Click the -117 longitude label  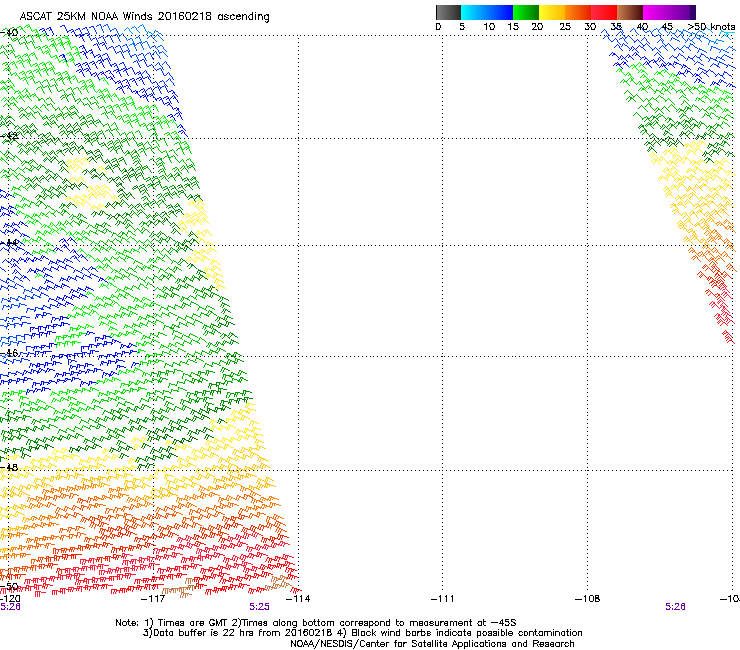tap(153, 599)
